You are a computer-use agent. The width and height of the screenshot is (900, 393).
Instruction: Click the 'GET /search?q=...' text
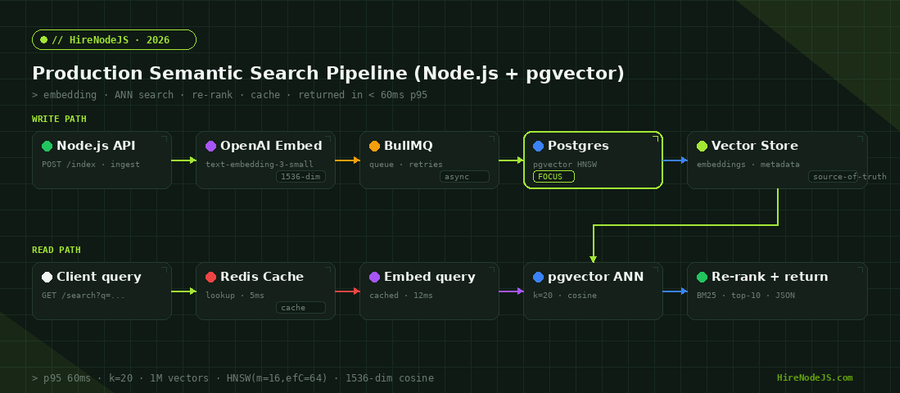[83, 295]
